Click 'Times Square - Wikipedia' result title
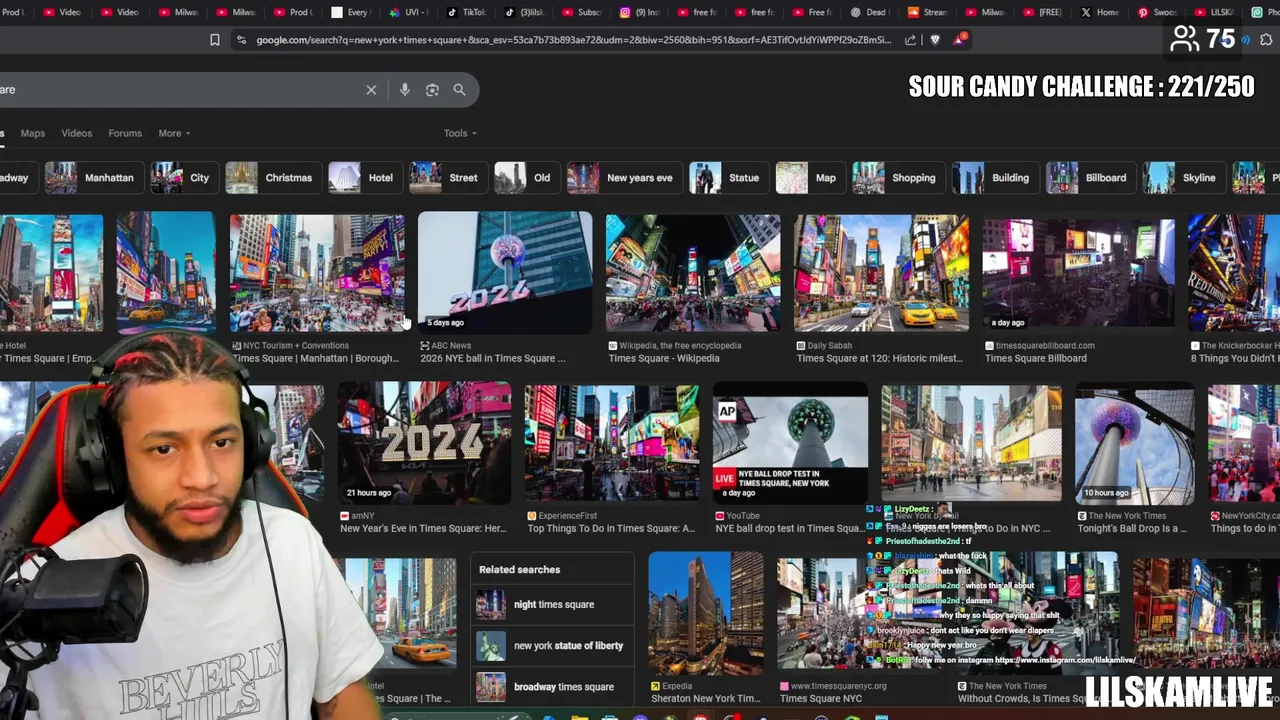Screen dimensions: 1280x720 pyautogui.click(x=664, y=358)
